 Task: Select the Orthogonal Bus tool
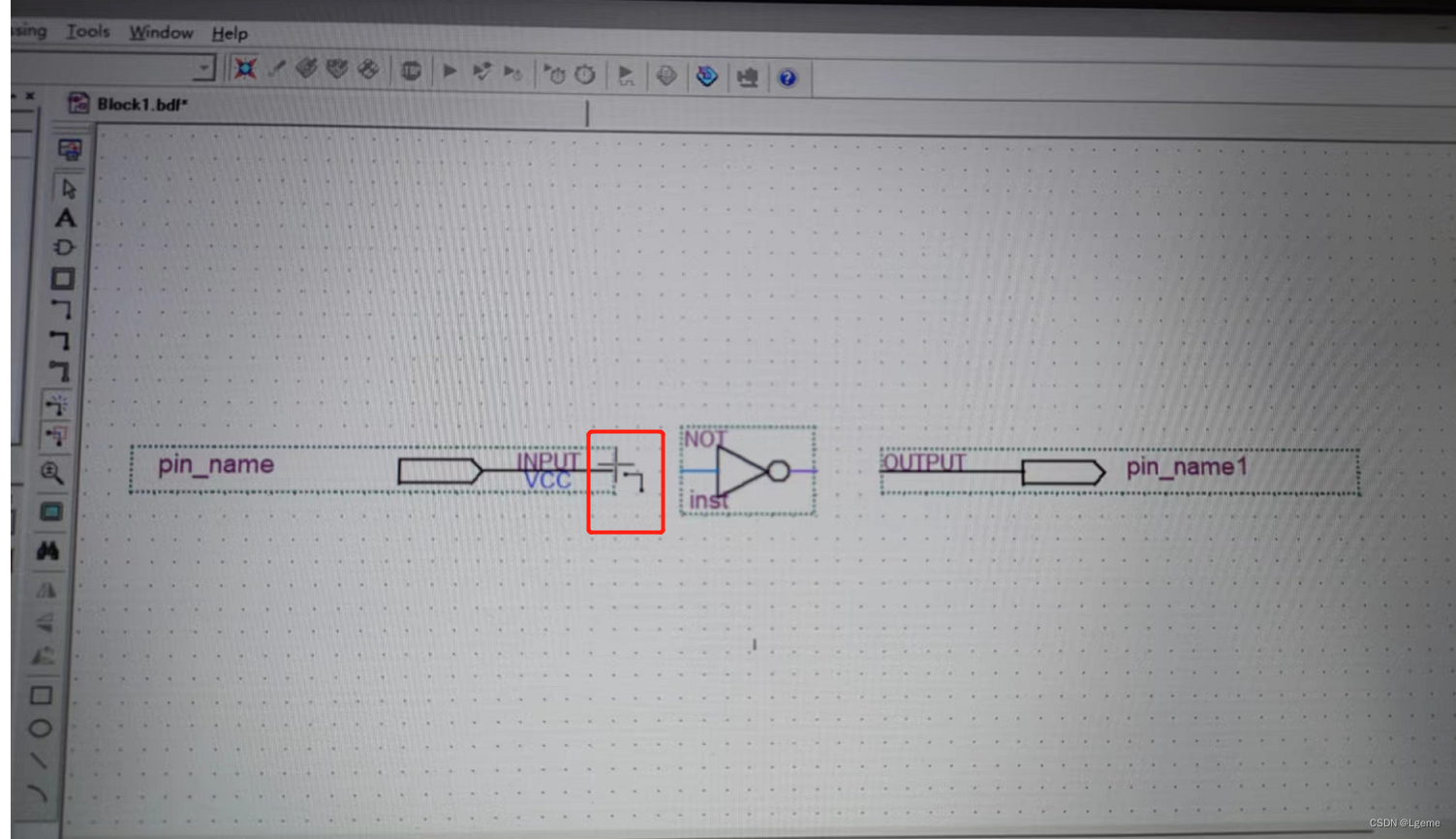[x=66, y=341]
